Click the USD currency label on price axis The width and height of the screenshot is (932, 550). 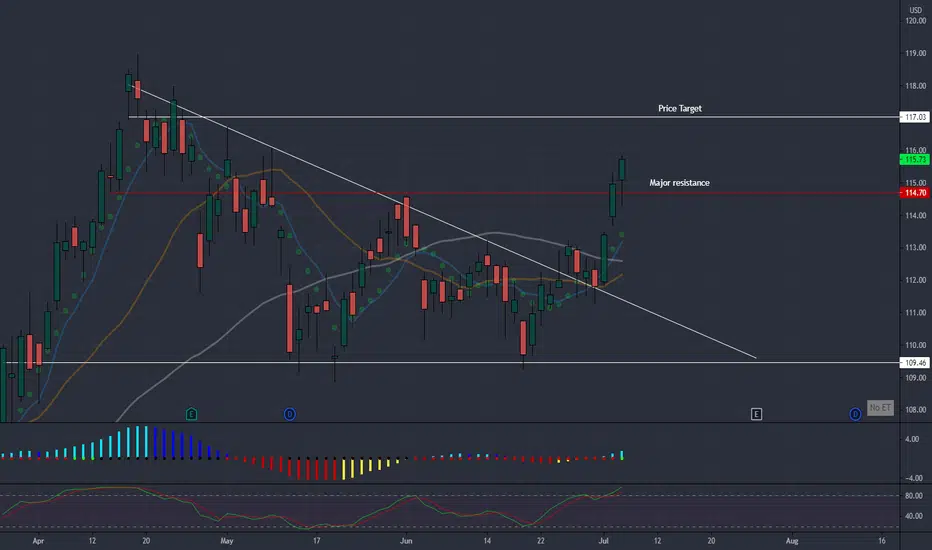tap(915, 10)
